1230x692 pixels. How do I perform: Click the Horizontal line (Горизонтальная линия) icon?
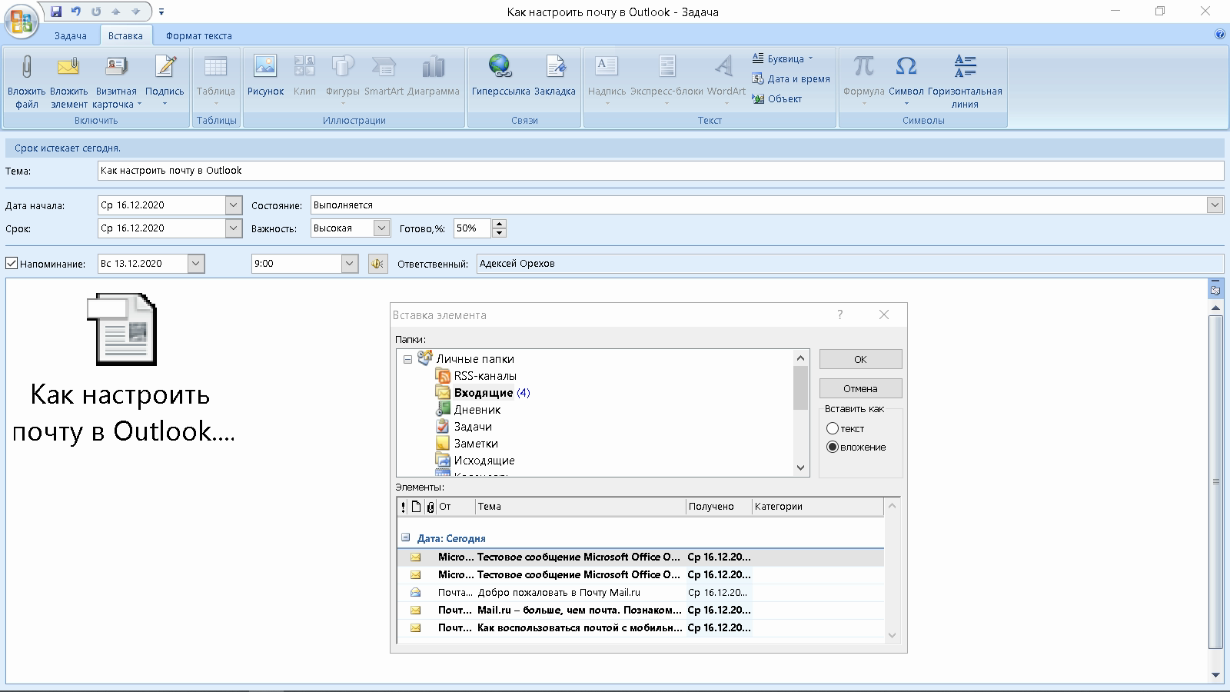pyautogui.click(x=965, y=68)
